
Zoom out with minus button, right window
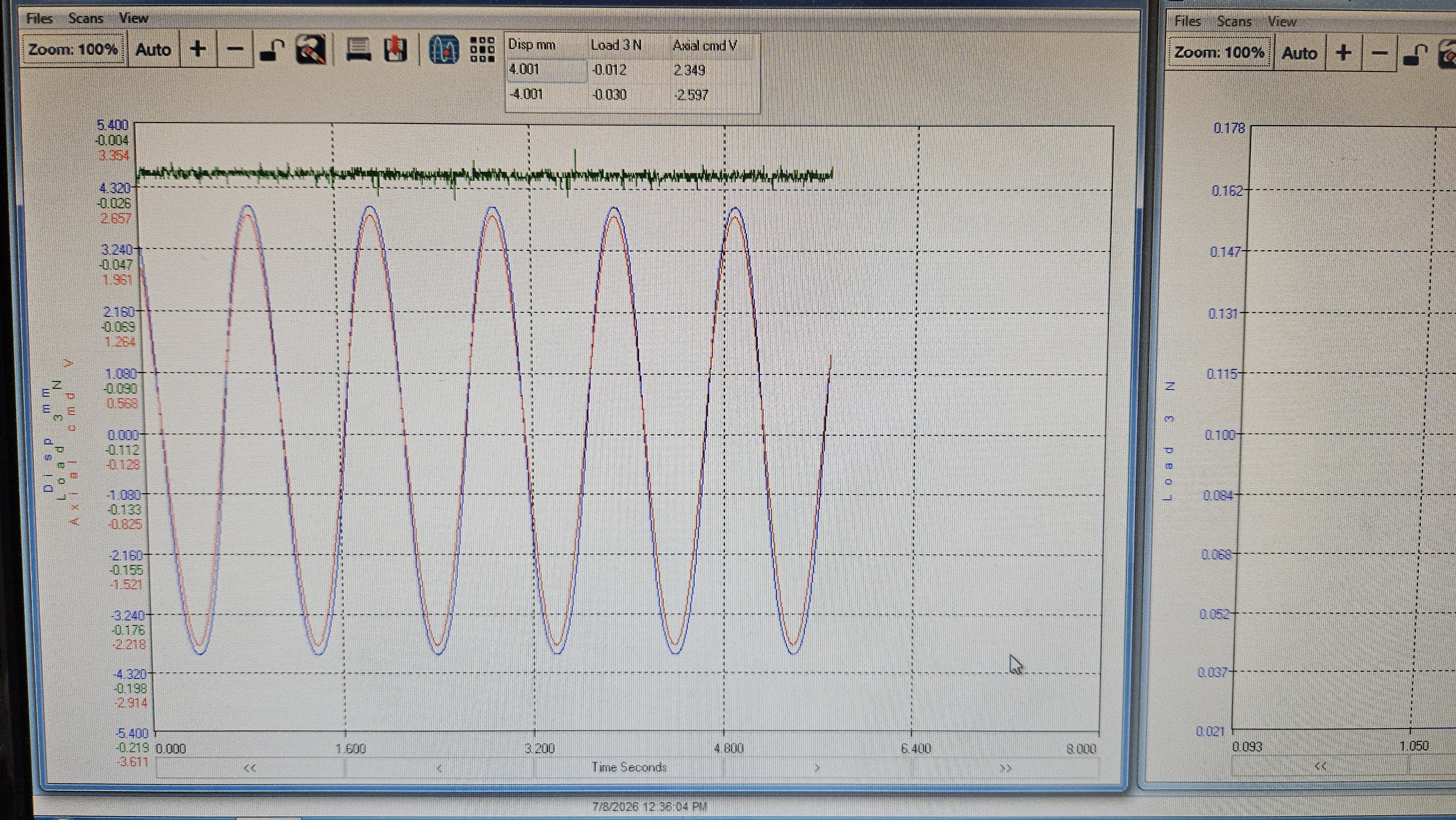click(x=1380, y=54)
